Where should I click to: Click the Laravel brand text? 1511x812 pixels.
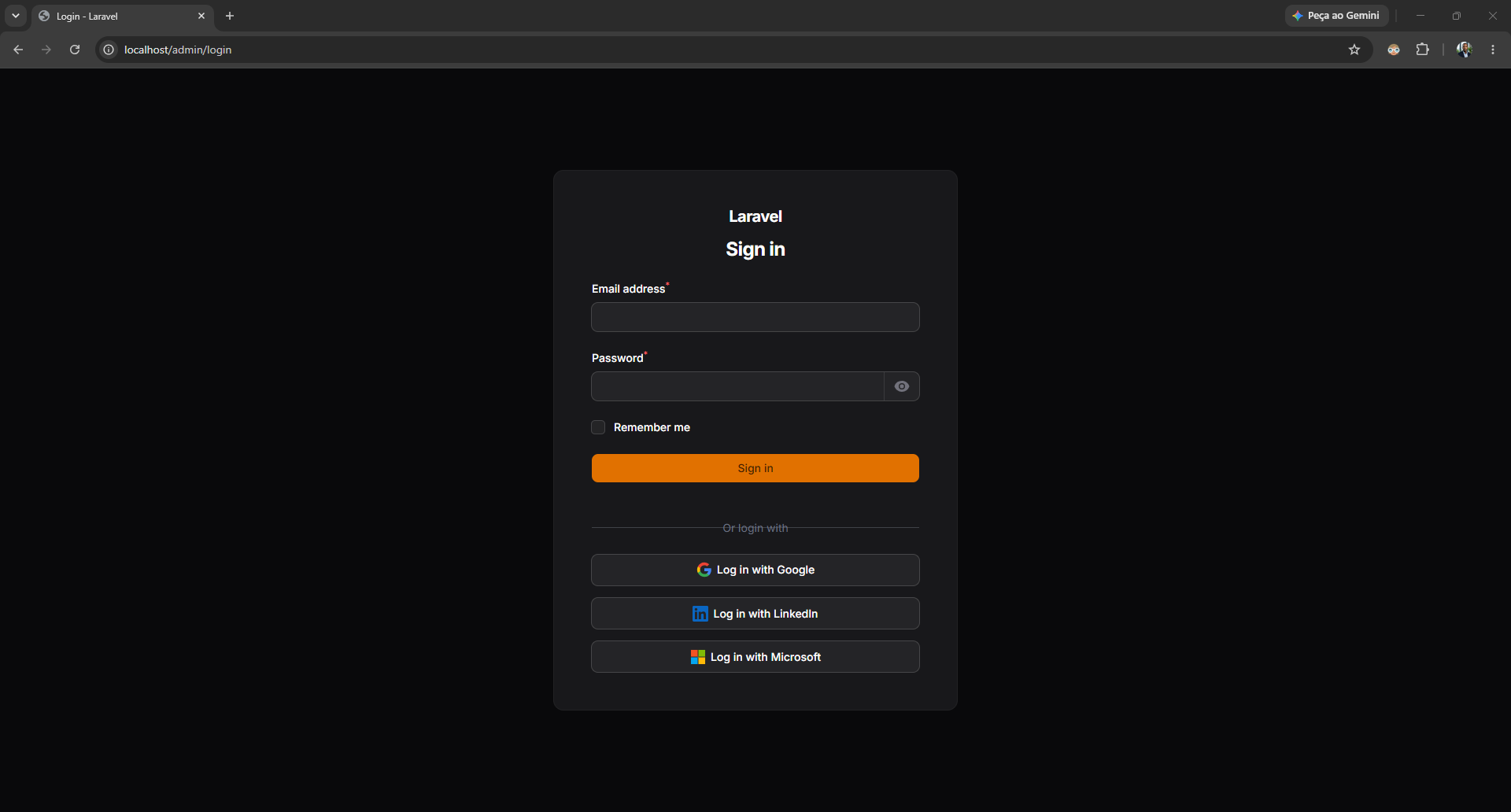[755, 216]
